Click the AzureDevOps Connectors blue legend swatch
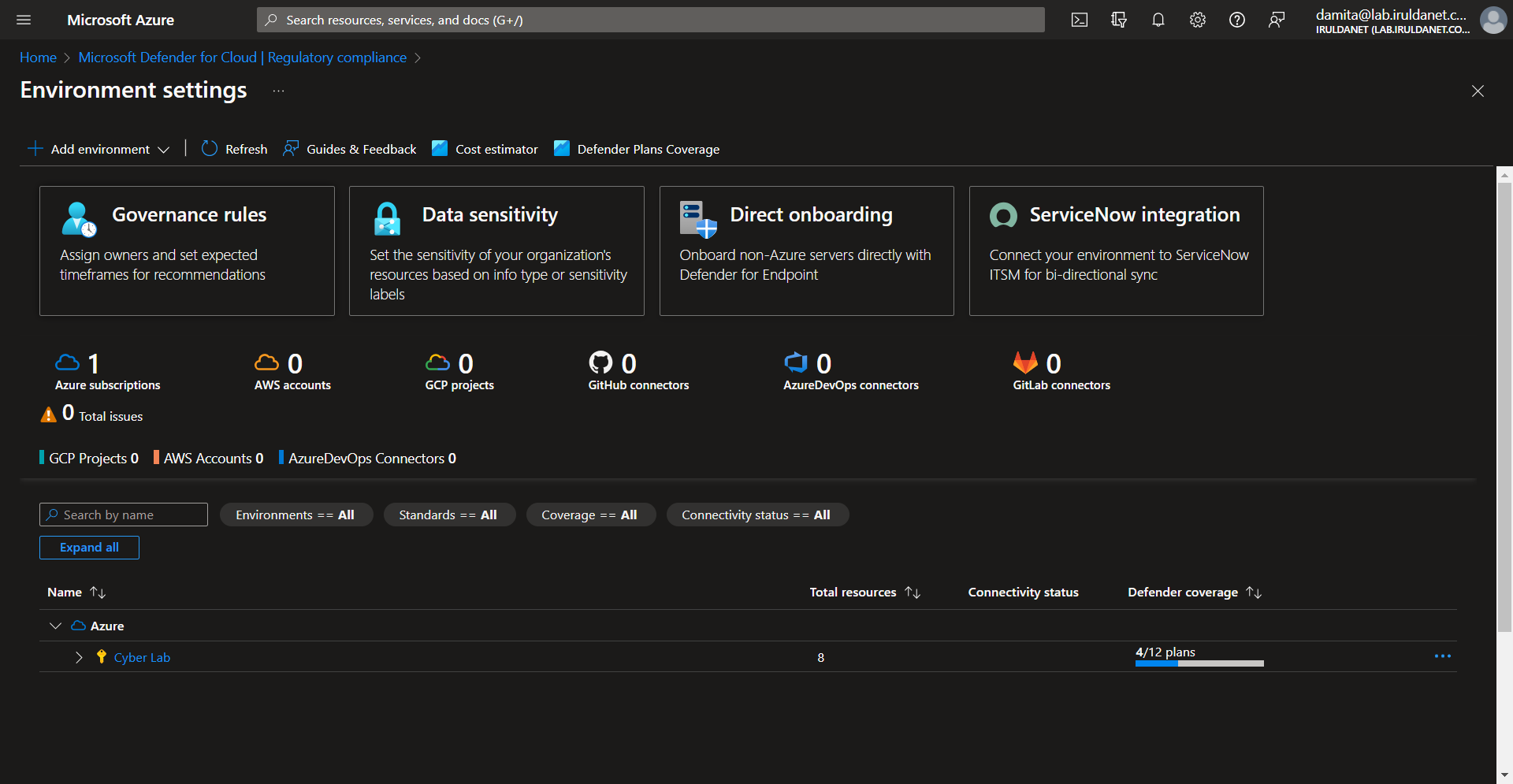This screenshot has height=784, width=1513. pyautogui.click(x=281, y=458)
